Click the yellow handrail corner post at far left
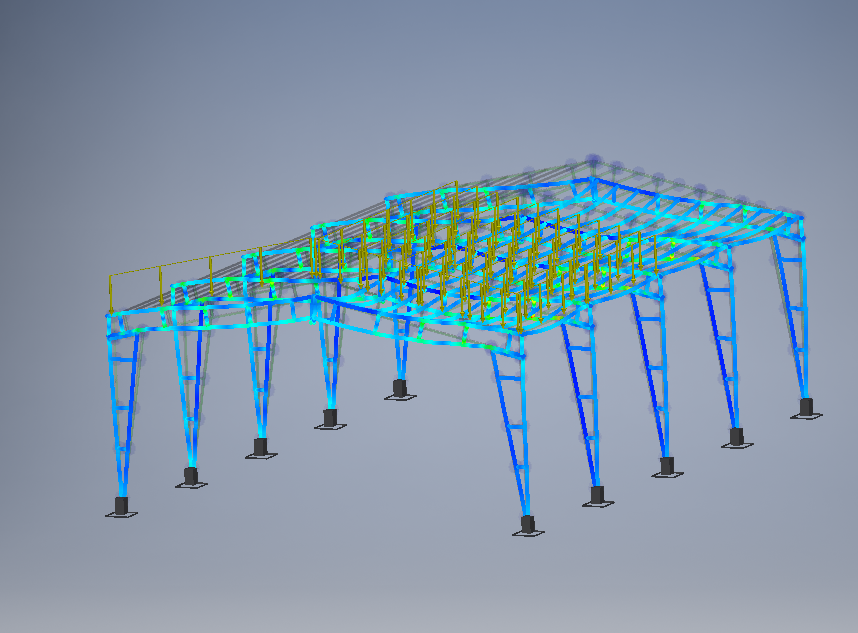This screenshot has width=858, height=633. (x=110, y=292)
